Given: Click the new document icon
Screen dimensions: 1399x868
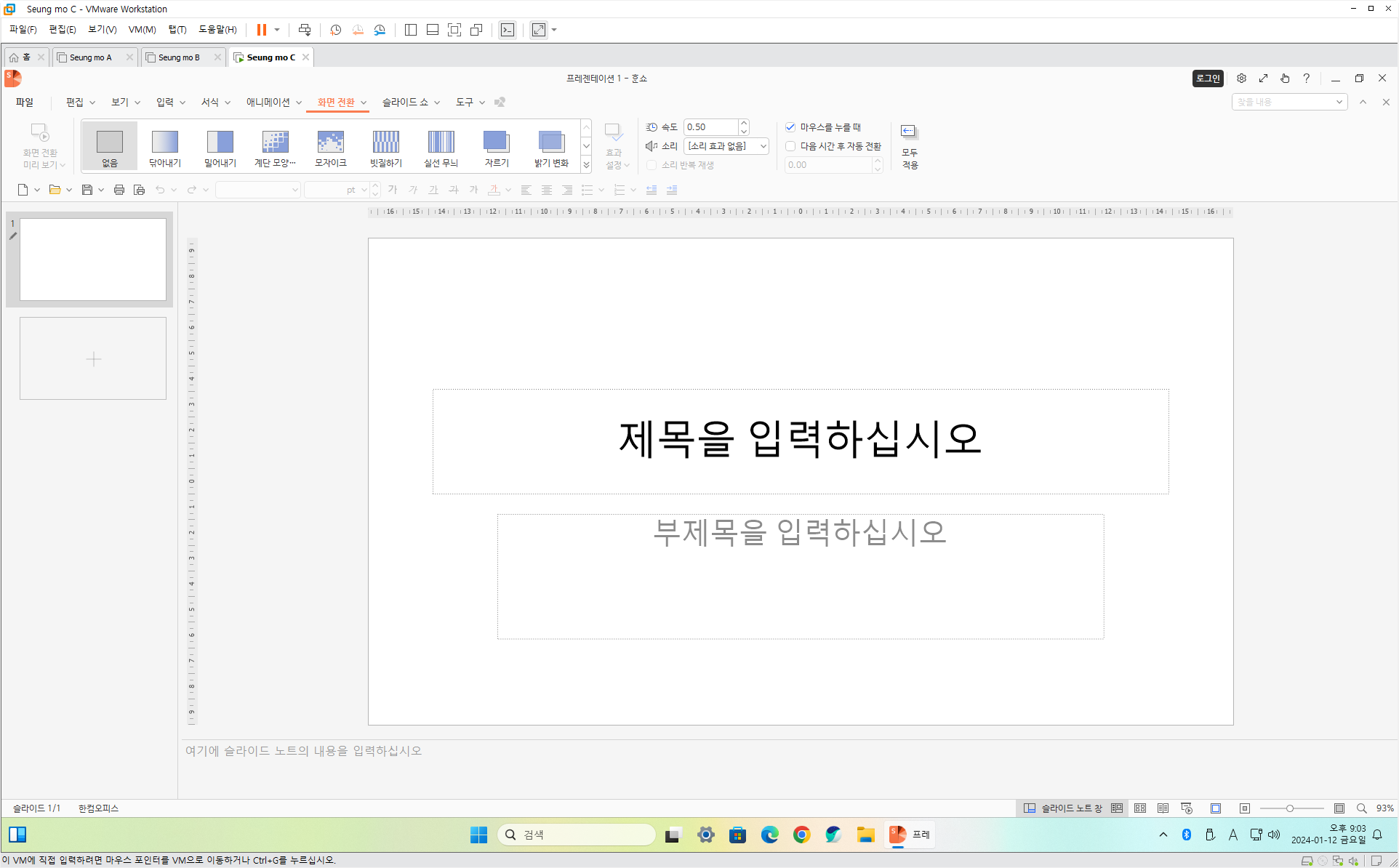Looking at the screenshot, I should coord(23,190).
